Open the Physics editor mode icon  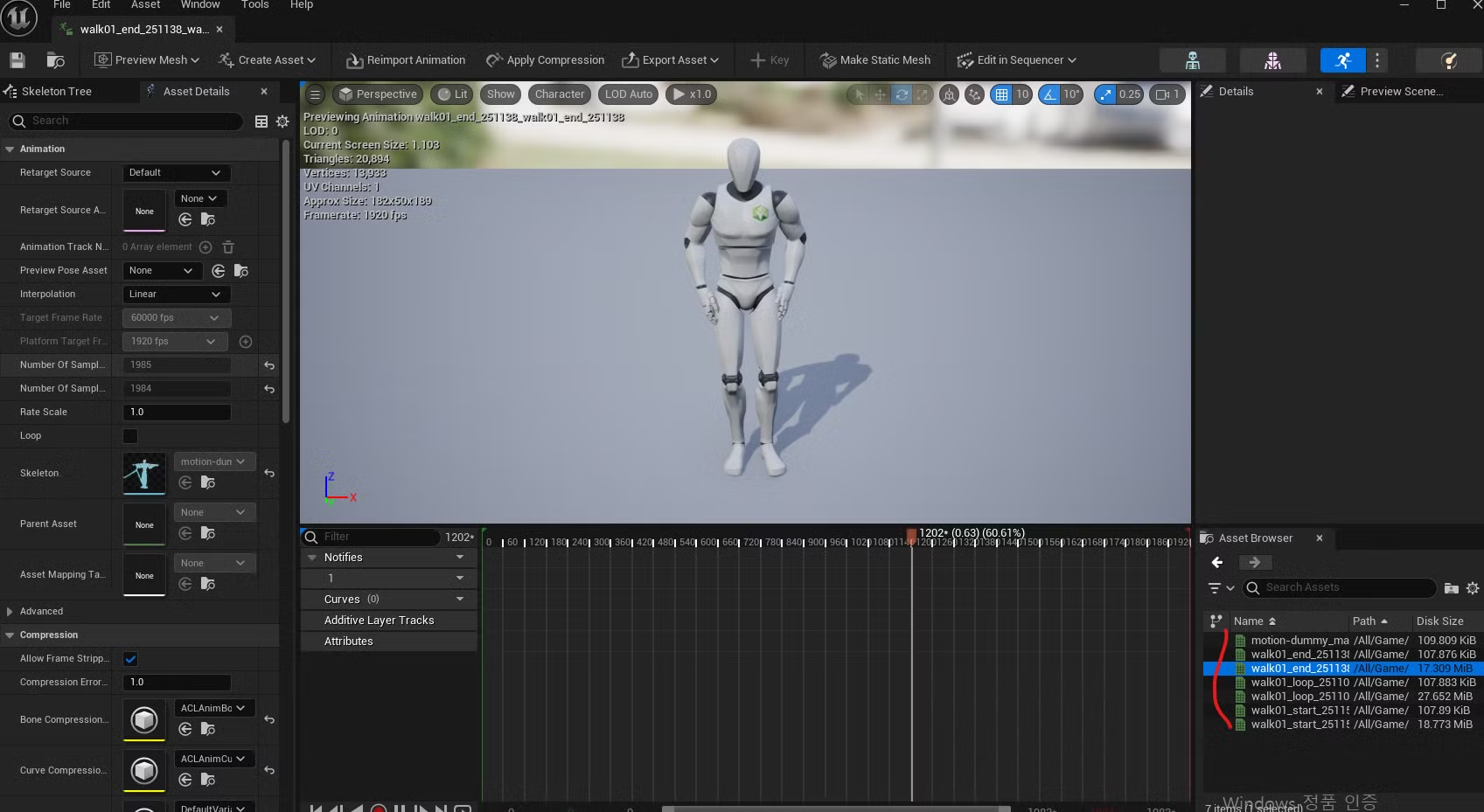point(1449,60)
